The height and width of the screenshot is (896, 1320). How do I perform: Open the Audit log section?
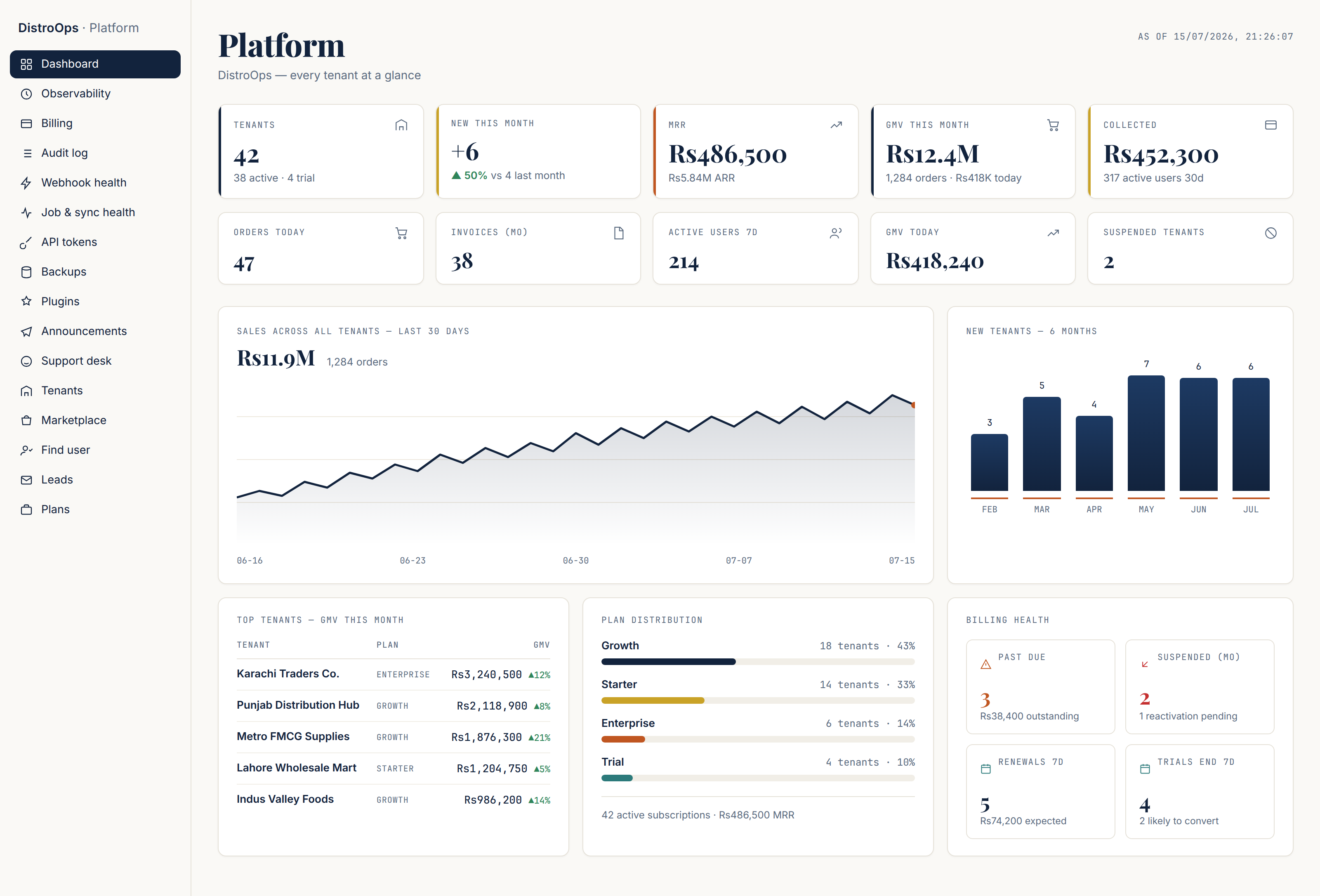click(64, 153)
